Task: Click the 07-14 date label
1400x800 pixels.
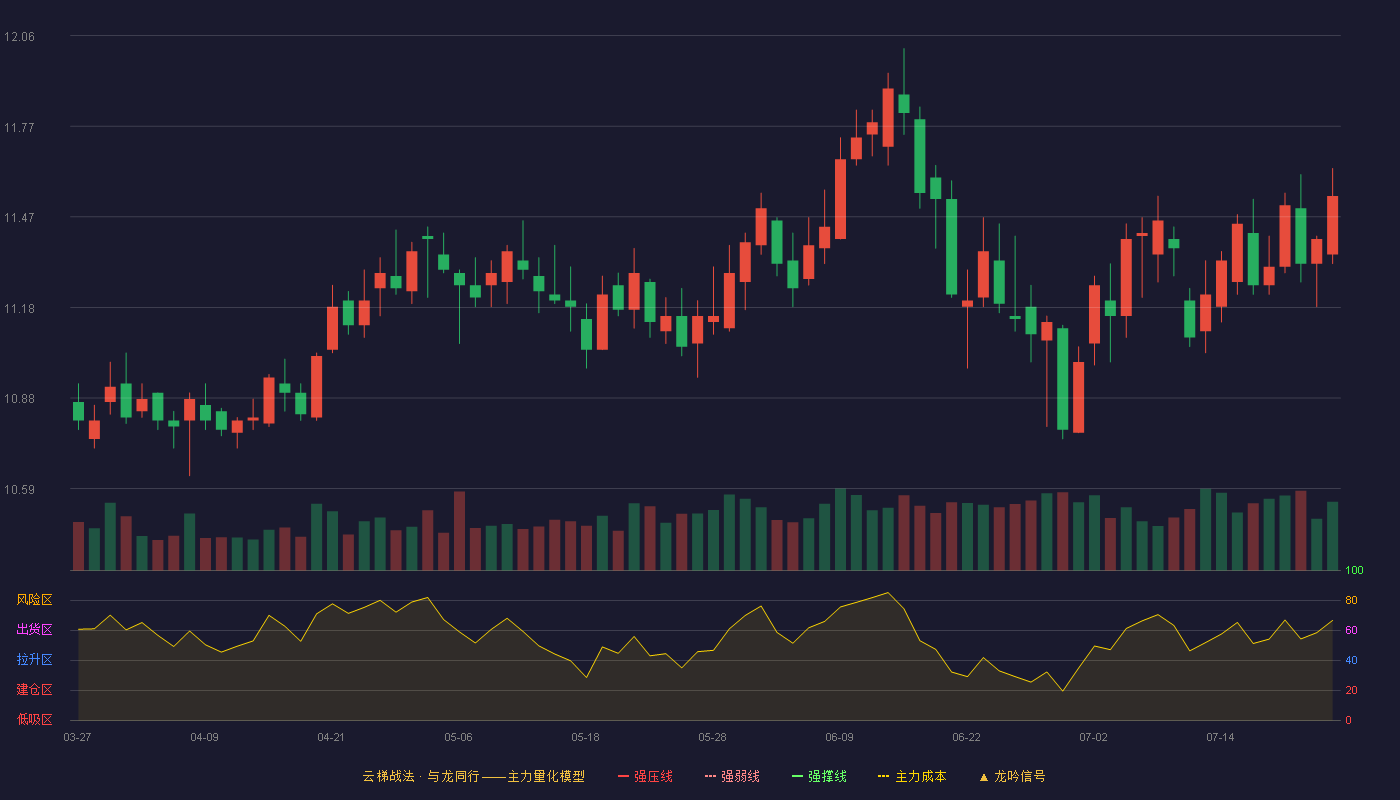Action: click(1221, 737)
